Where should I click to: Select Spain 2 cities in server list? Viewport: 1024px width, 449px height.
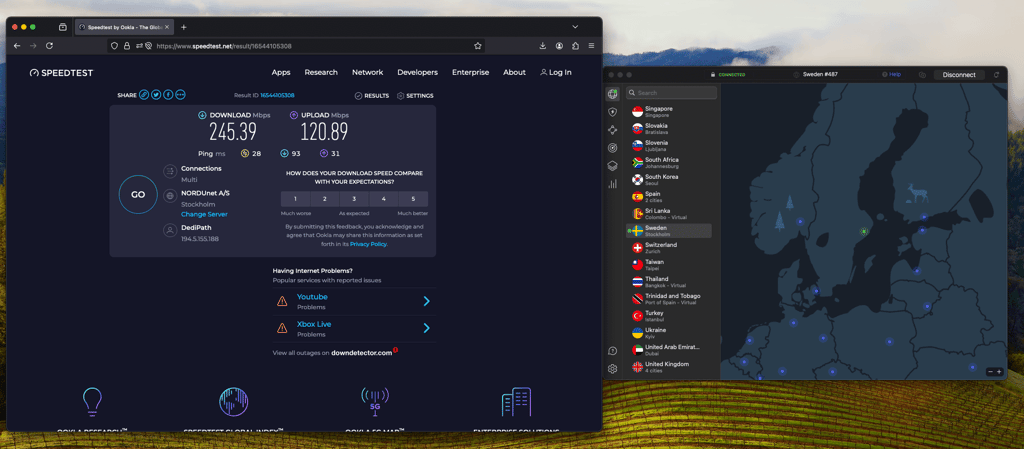pyautogui.click(x=669, y=196)
